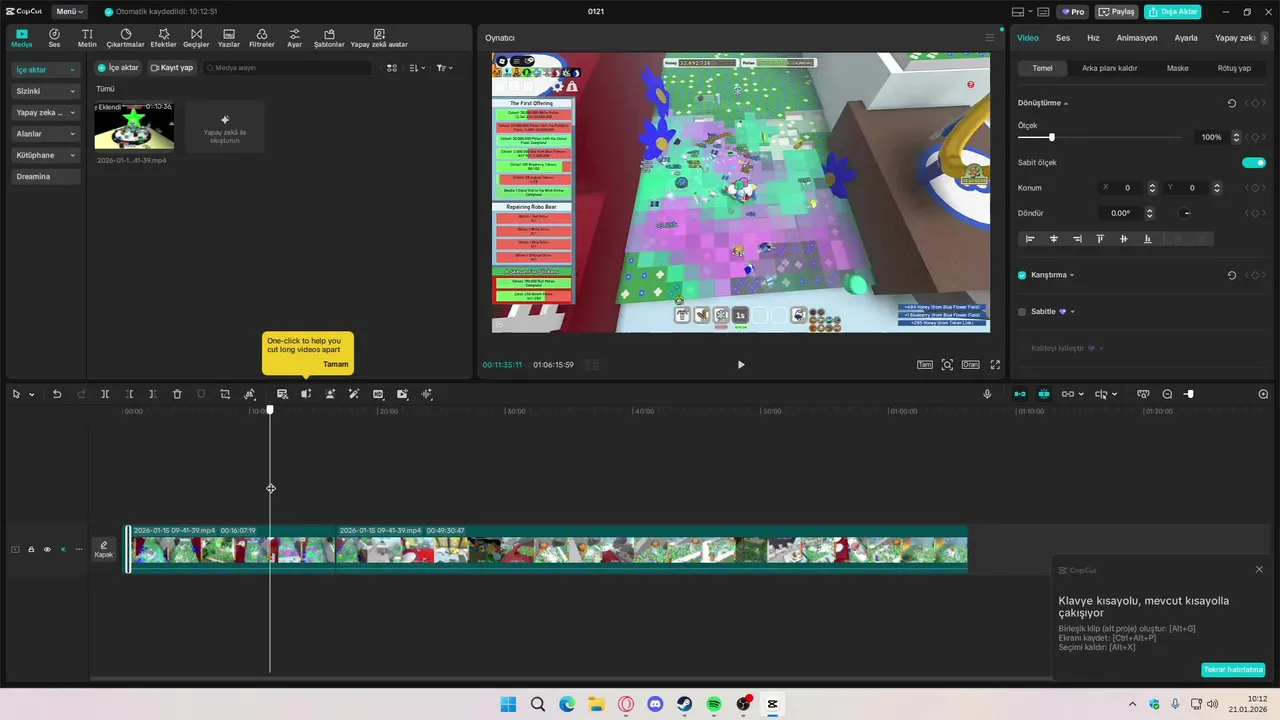The height and width of the screenshot is (720, 1280).
Task: Open Discord from the taskbar
Action: pos(655,704)
